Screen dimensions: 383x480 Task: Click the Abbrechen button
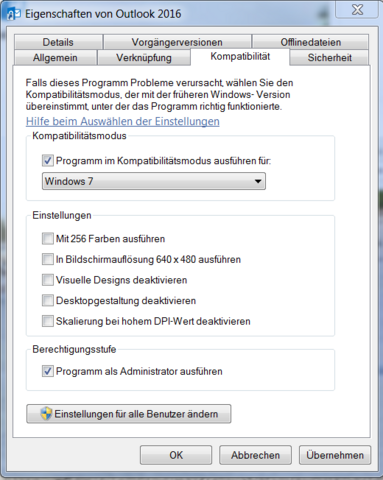255,455
